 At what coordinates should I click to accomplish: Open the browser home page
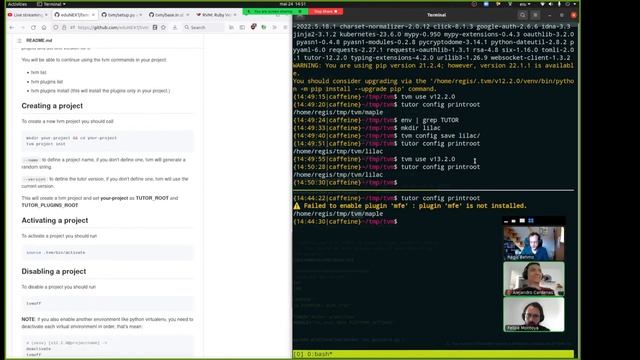point(44,27)
